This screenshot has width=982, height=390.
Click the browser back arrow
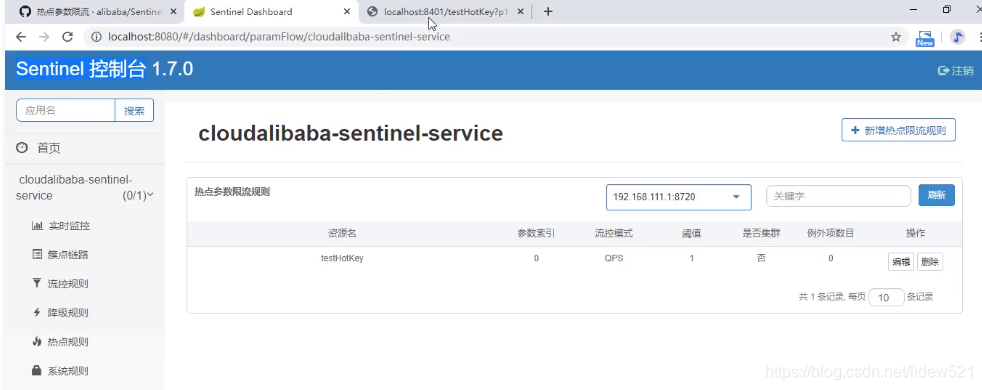[x=21, y=37]
